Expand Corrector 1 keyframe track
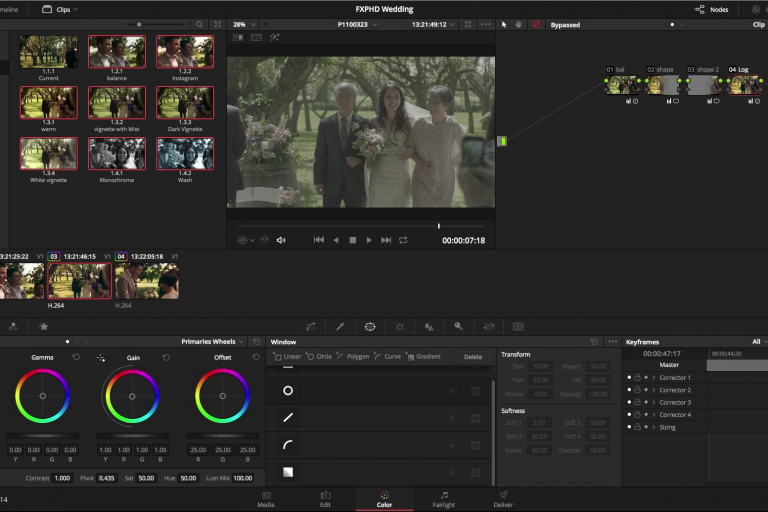This screenshot has height=512, width=768. (x=653, y=377)
